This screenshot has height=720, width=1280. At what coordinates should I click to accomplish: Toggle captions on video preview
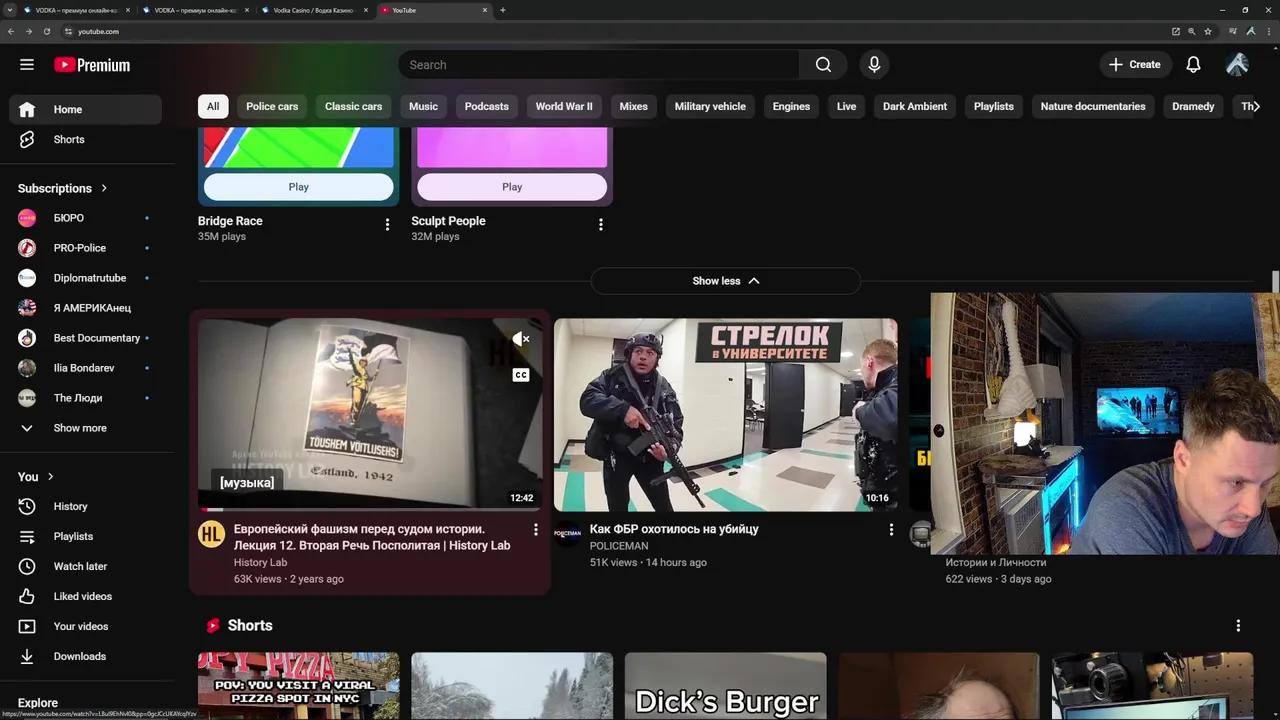coord(521,375)
